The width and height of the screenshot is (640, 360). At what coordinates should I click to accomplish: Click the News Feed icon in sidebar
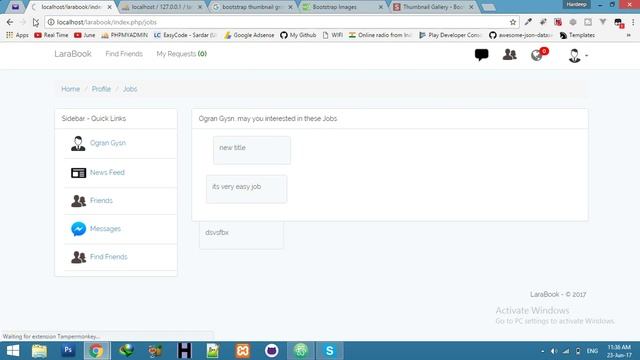click(78, 173)
